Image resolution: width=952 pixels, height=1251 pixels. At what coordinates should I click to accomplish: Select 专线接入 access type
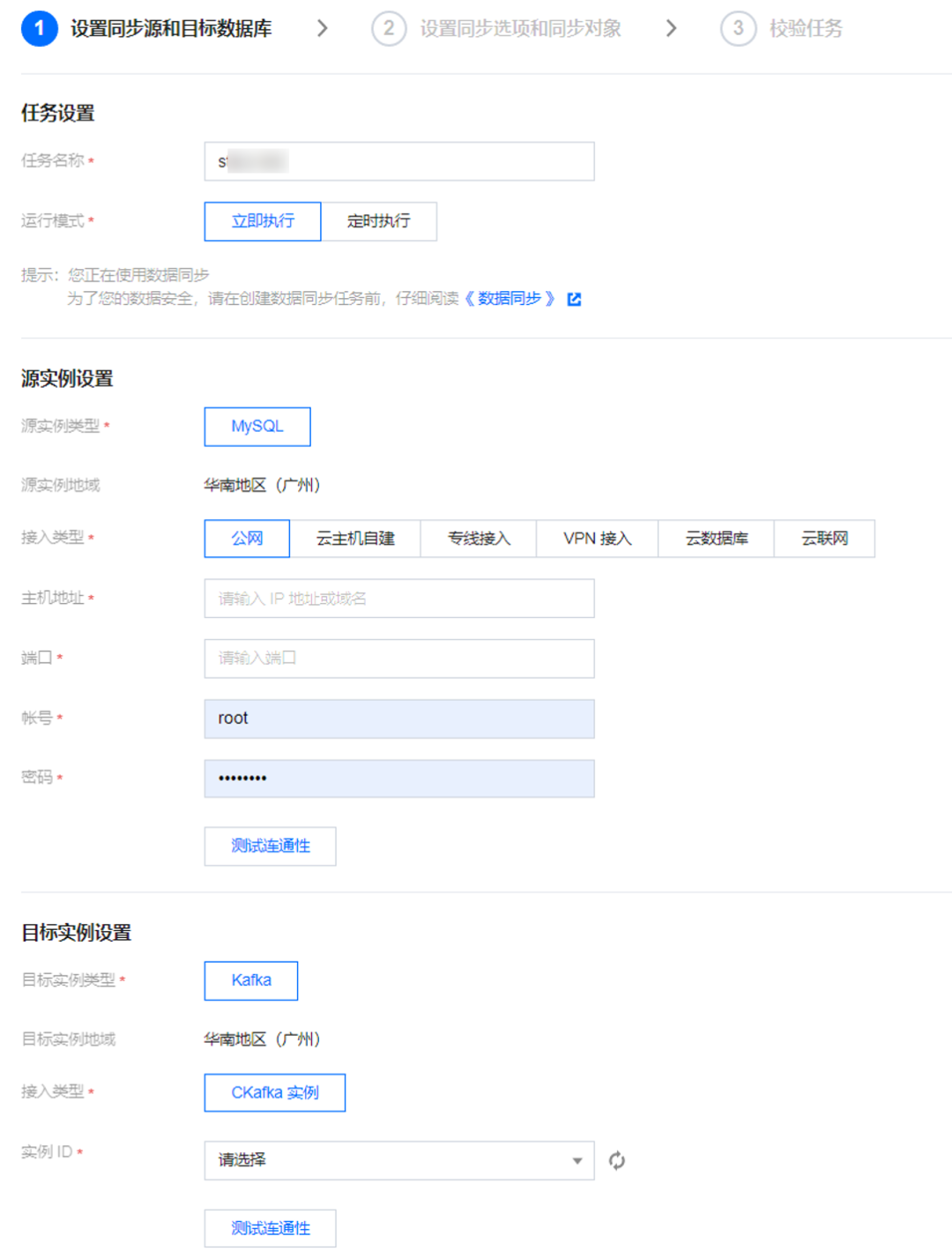pos(479,539)
